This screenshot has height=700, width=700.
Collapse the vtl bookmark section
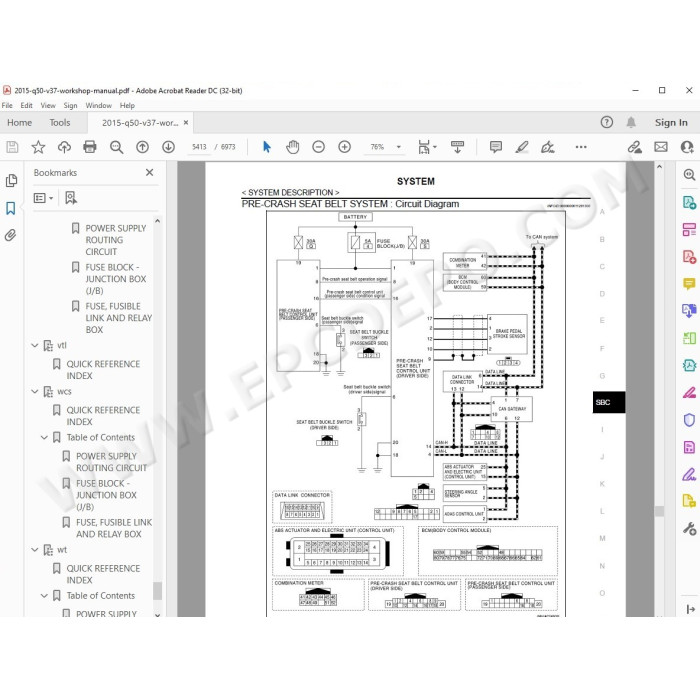pos(35,346)
